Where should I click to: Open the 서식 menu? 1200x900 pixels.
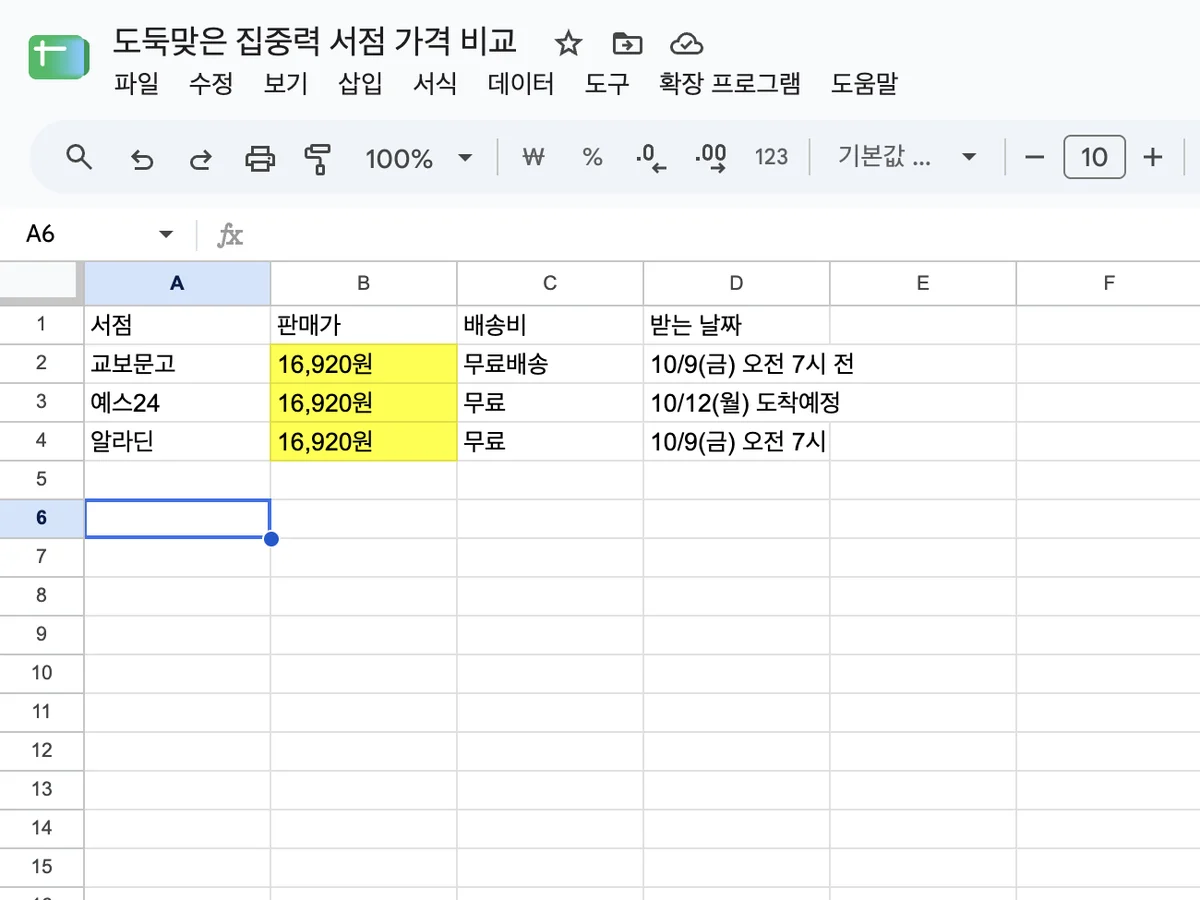tap(435, 84)
